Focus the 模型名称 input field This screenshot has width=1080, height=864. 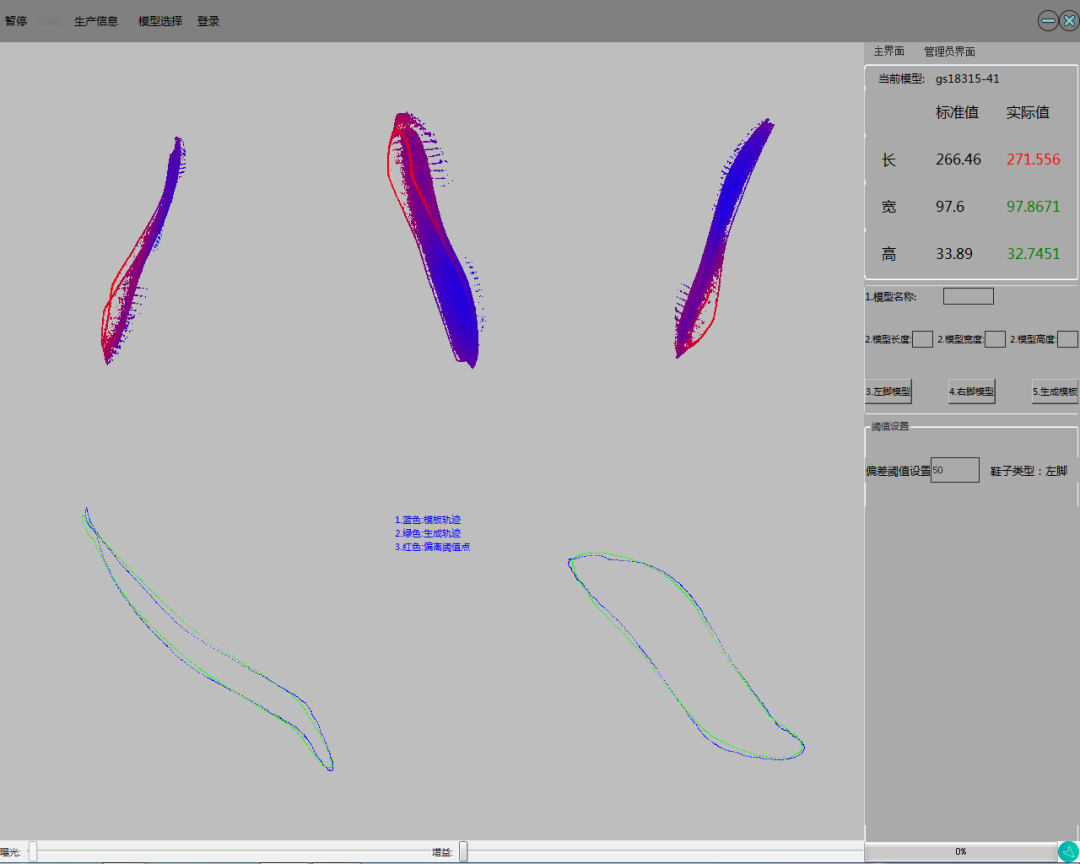(x=968, y=296)
